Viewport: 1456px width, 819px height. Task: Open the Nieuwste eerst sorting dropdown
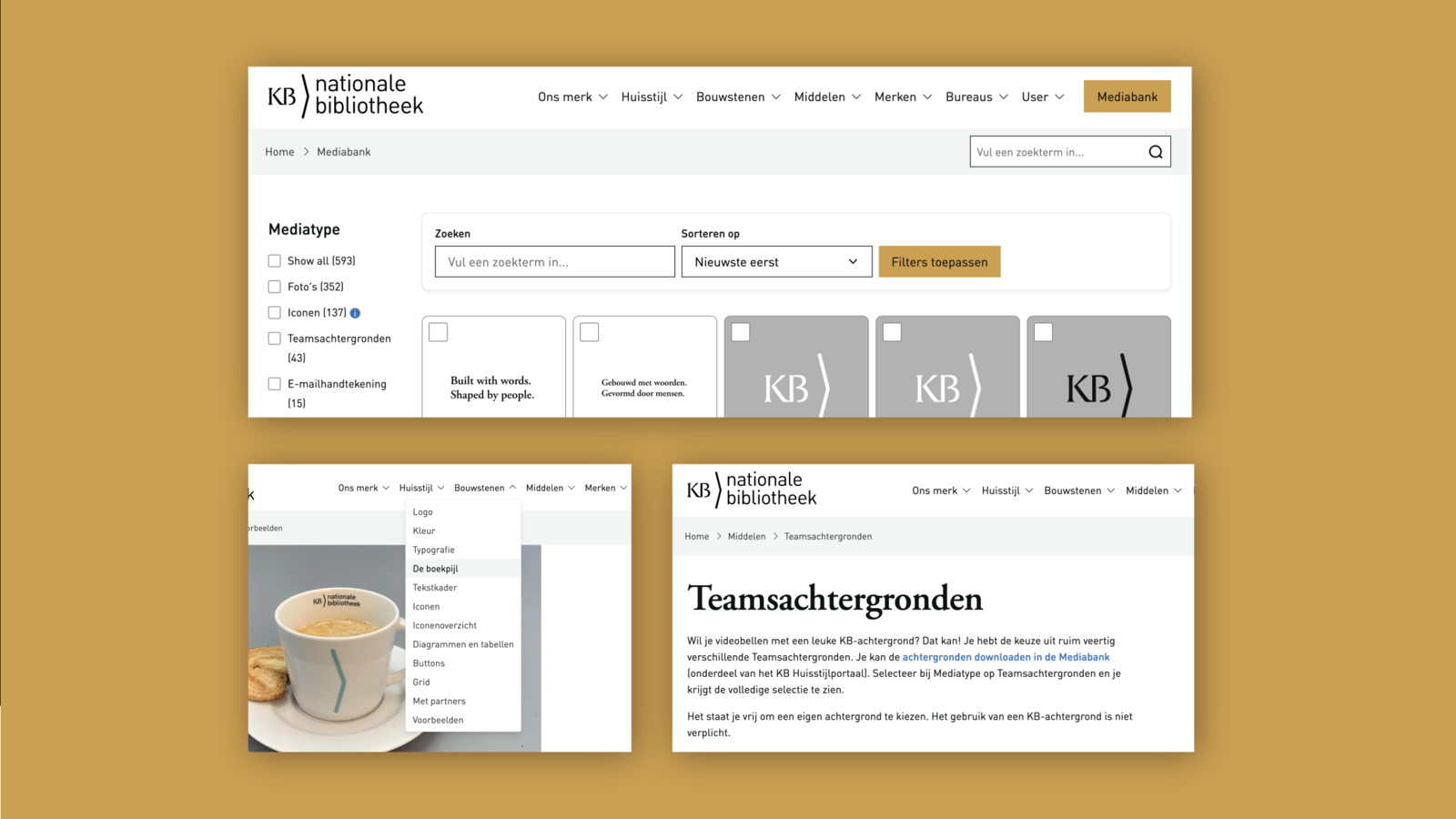pos(776,261)
